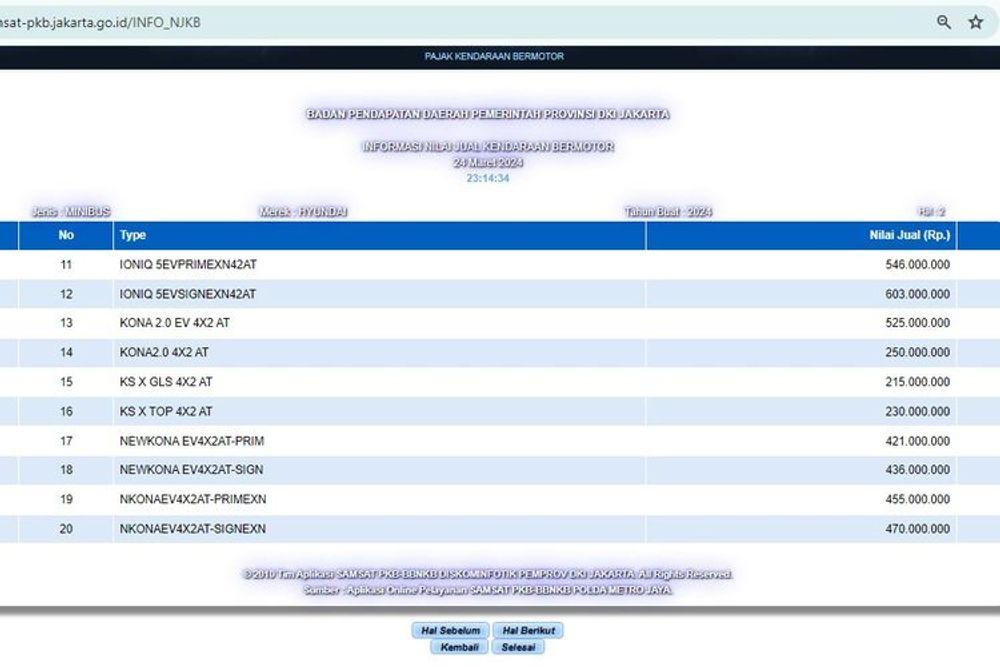The image size is (1000, 667).
Task: Select the NEWKONA EV4X2AT-PRIM row
Action: pos(191,441)
